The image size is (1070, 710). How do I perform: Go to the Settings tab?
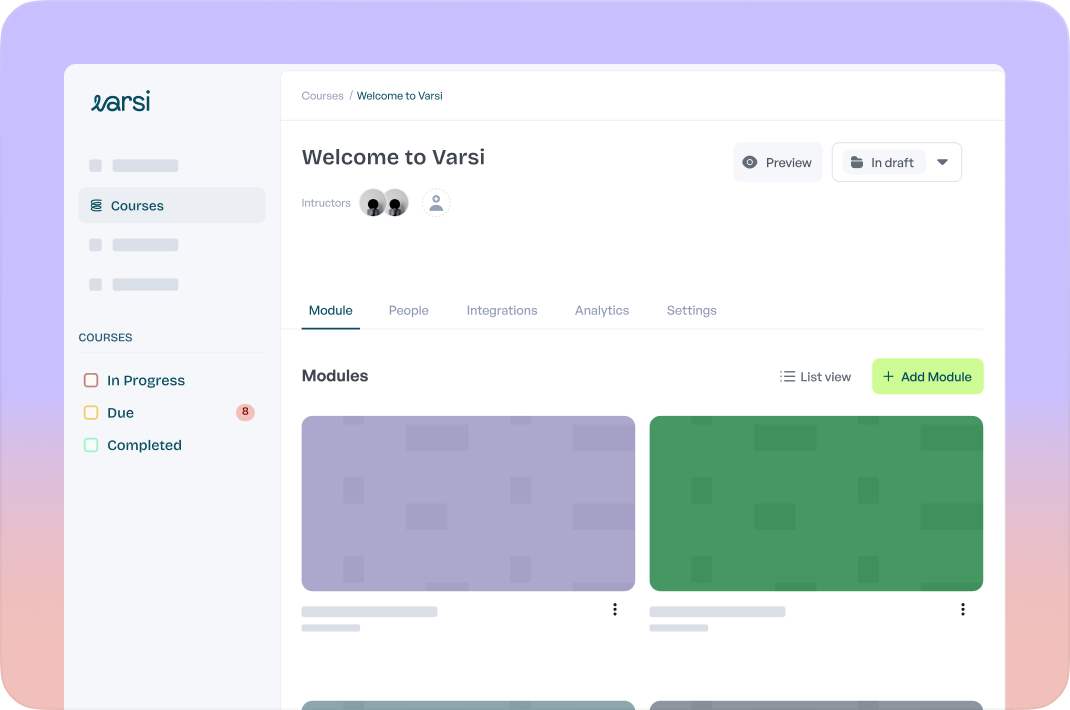(x=691, y=310)
